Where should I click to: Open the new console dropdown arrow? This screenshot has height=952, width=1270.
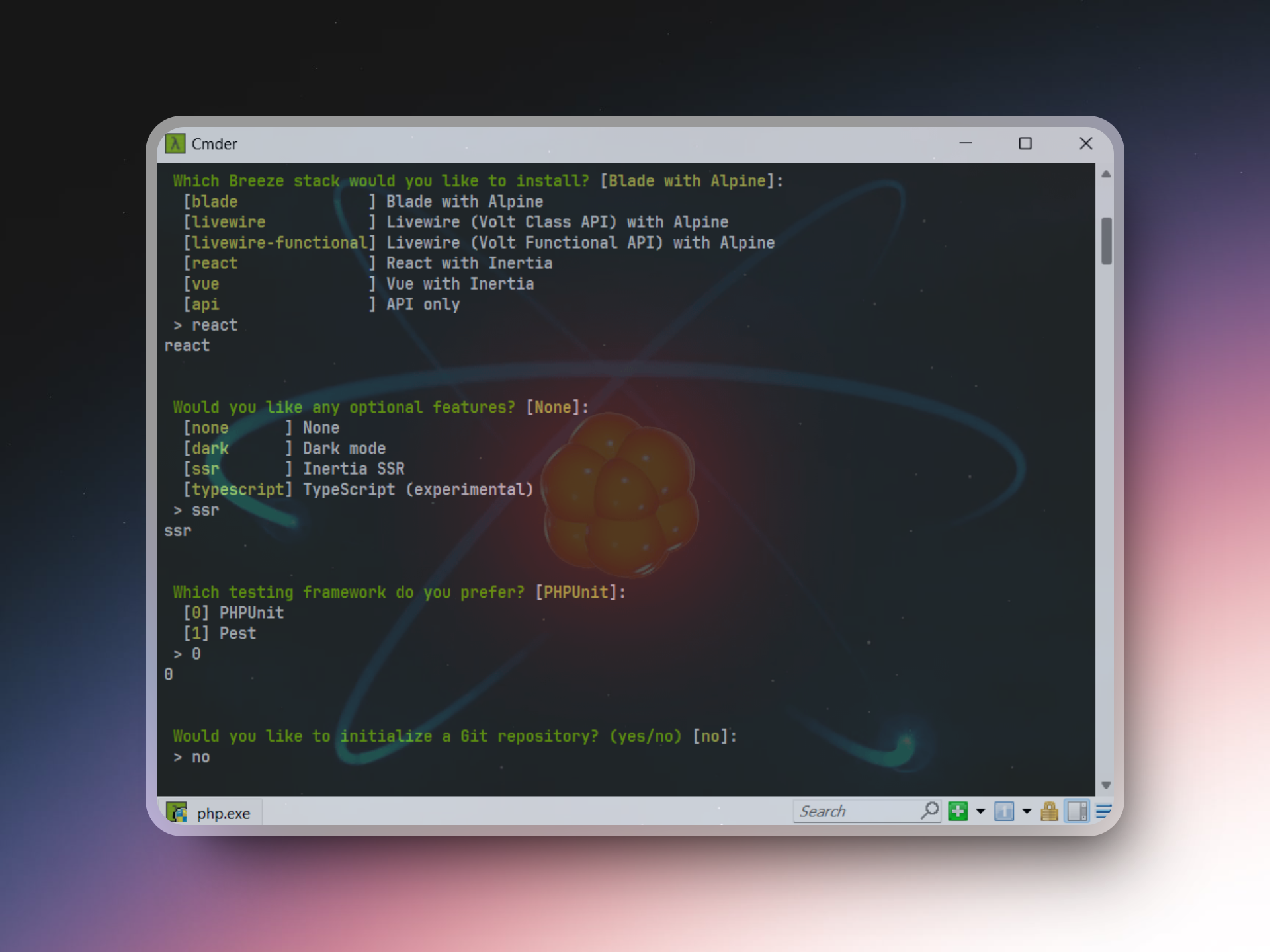[x=980, y=811]
